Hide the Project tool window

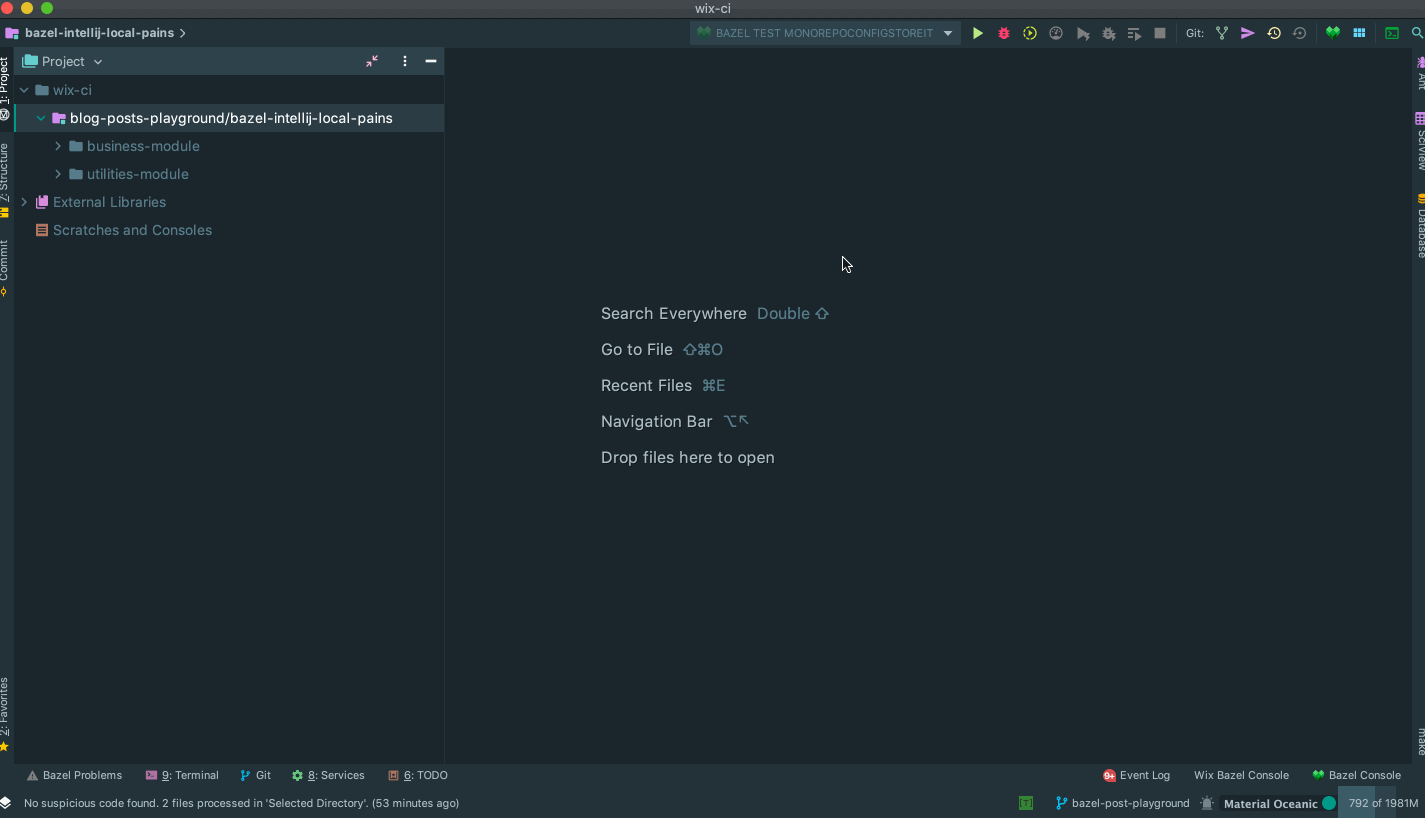tap(431, 61)
